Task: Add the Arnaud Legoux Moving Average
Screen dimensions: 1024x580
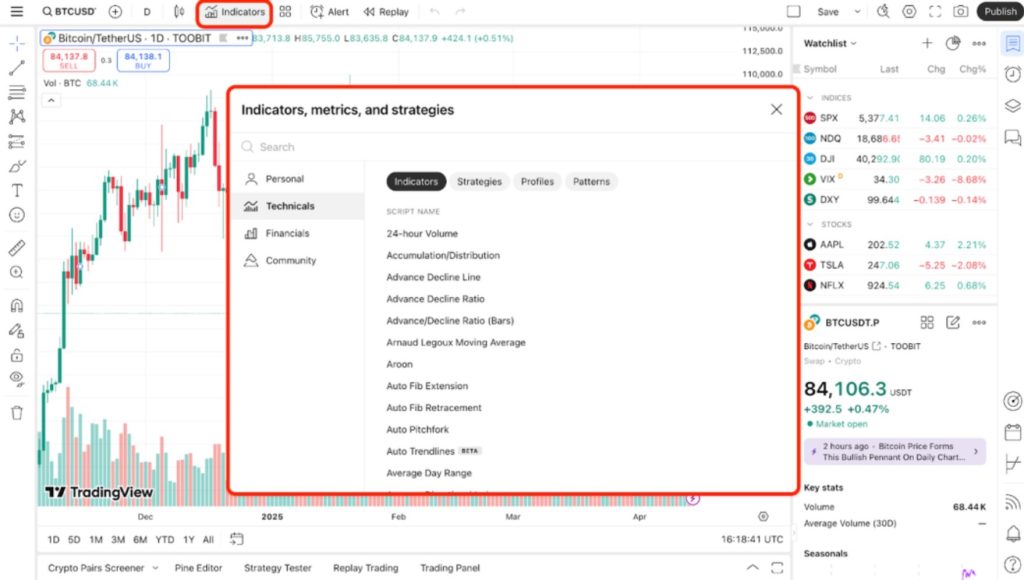Action: click(x=456, y=342)
